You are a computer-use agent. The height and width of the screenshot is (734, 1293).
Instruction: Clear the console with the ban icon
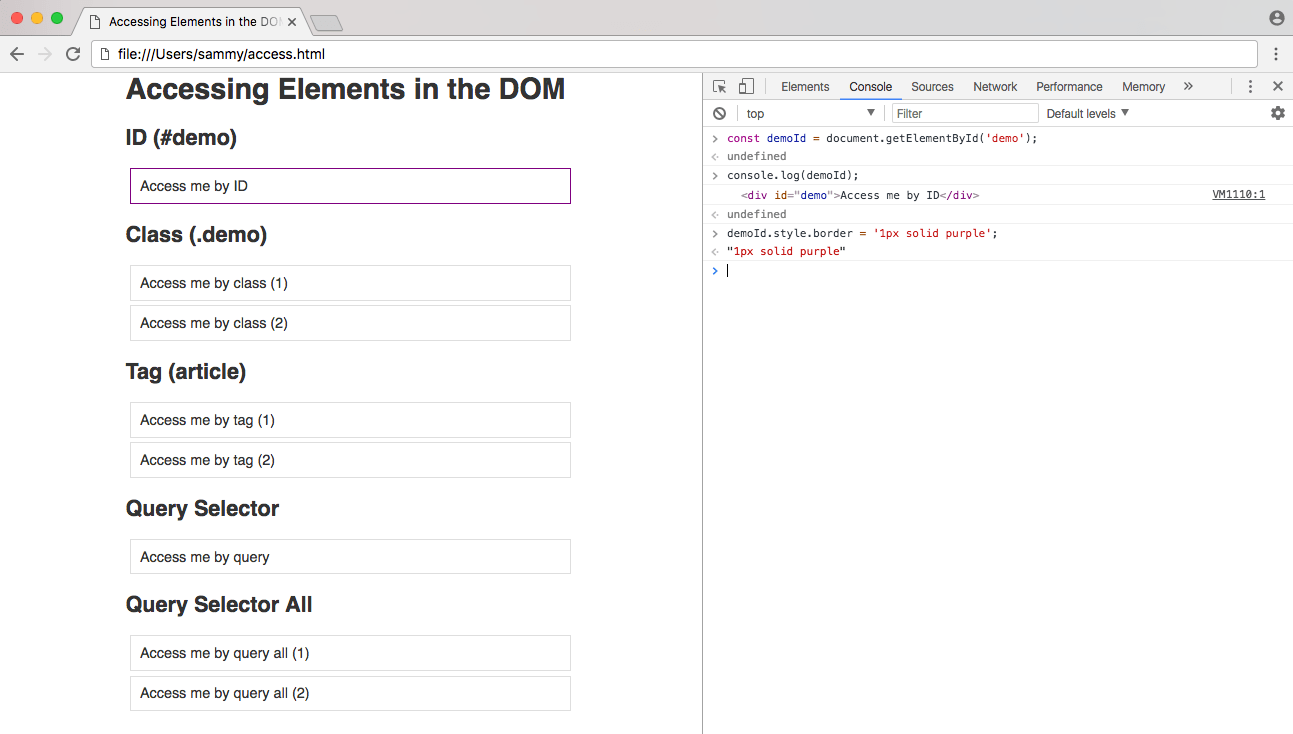point(719,114)
